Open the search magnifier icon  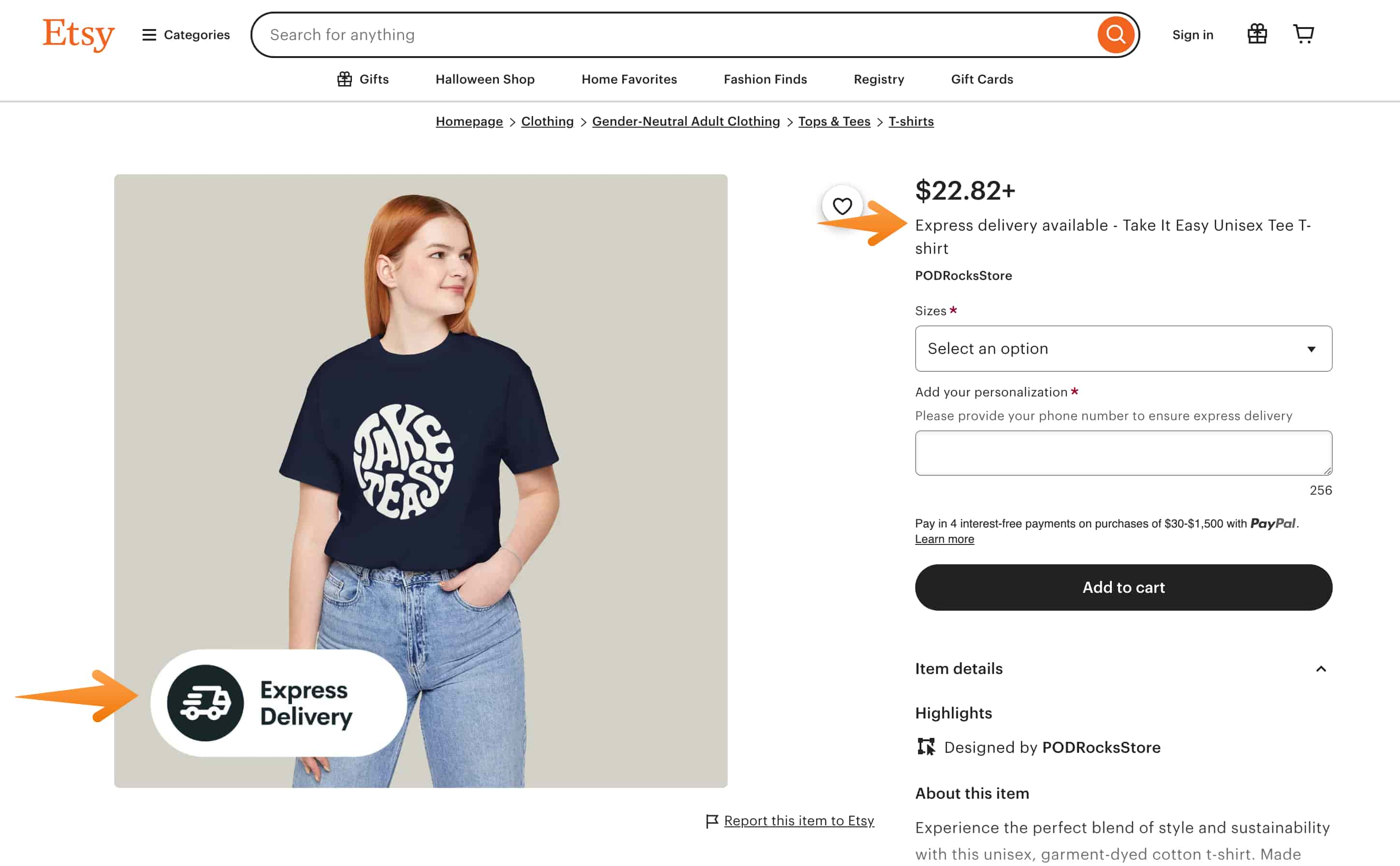pos(1115,34)
